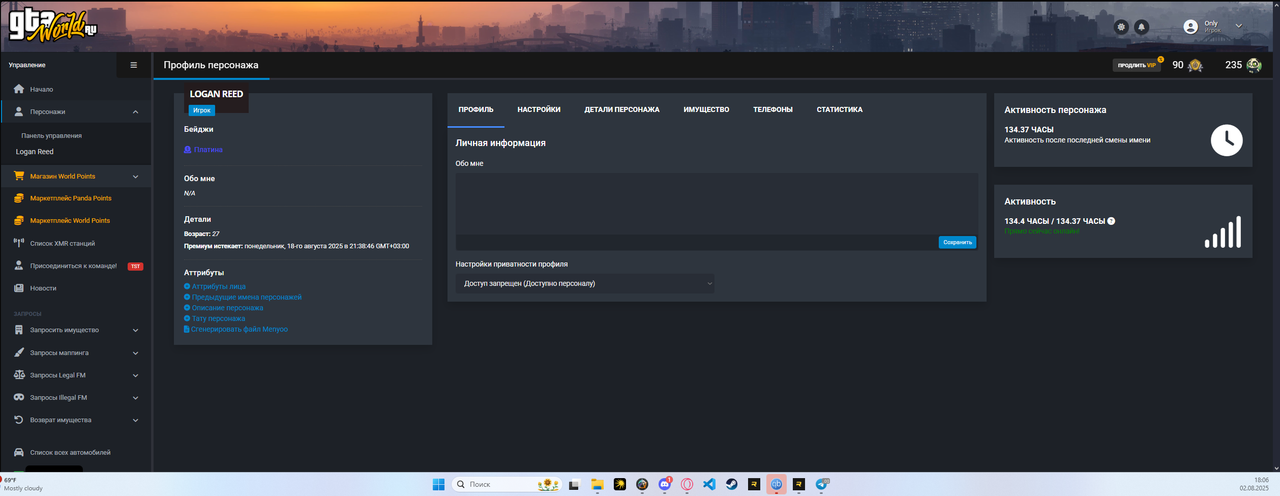Viewport: 1280px width, 496px height.
Task: Switch to the Статистика tab
Action: pyautogui.click(x=839, y=109)
